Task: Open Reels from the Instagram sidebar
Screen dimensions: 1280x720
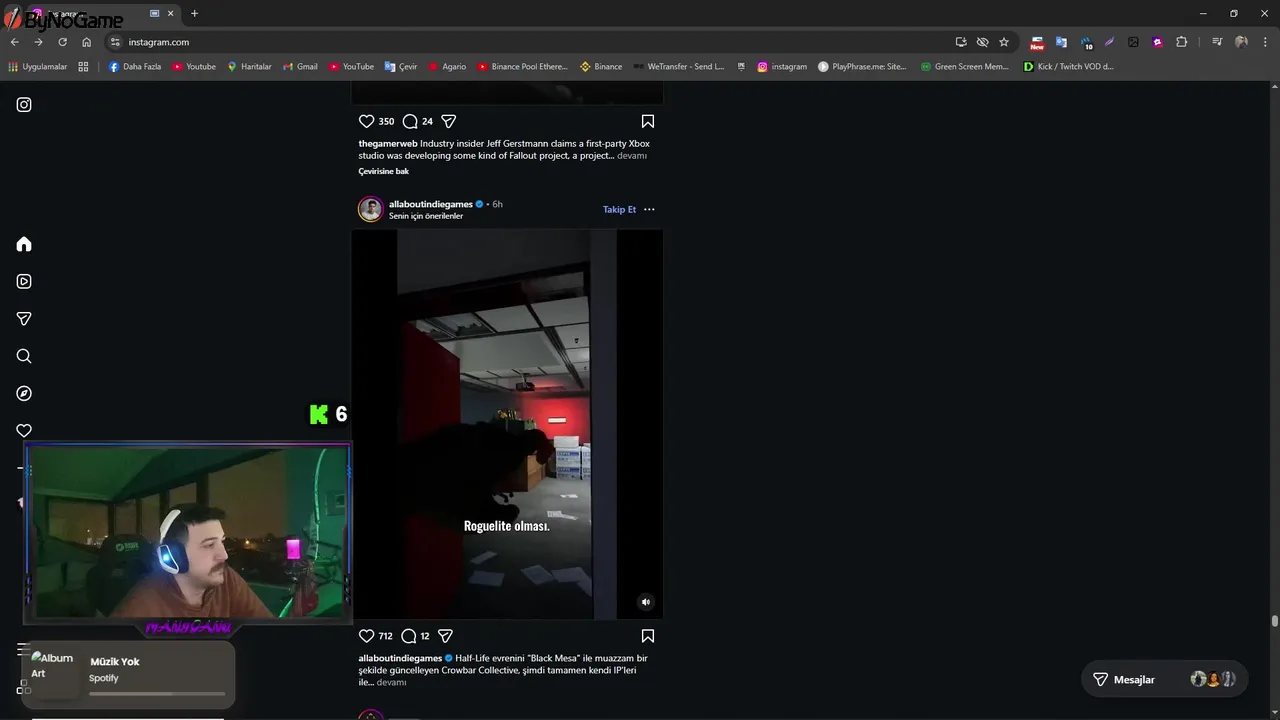Action: [x=24, y=281]
